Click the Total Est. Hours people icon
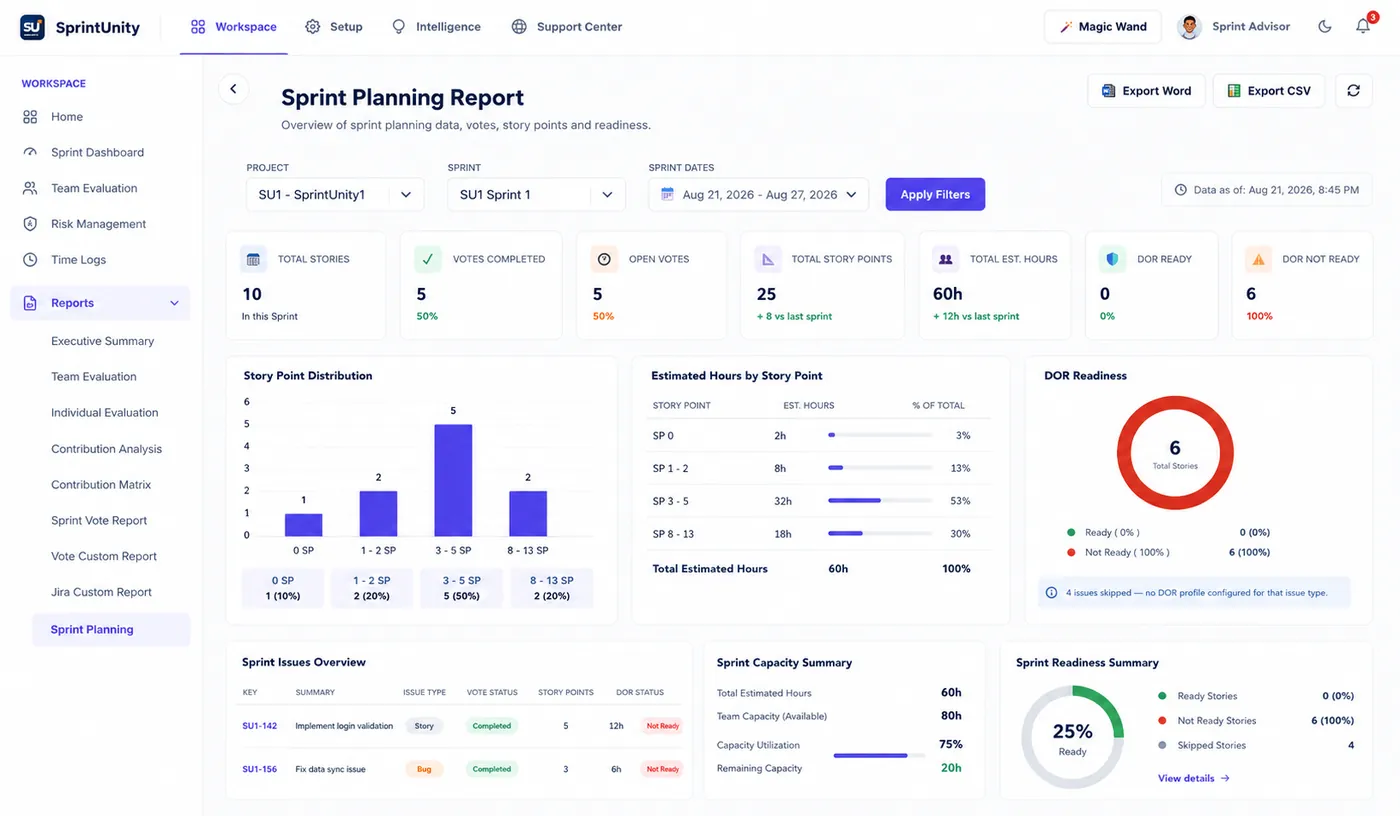The height and width of the screenshot is (816, 1400). click(945, 259)
